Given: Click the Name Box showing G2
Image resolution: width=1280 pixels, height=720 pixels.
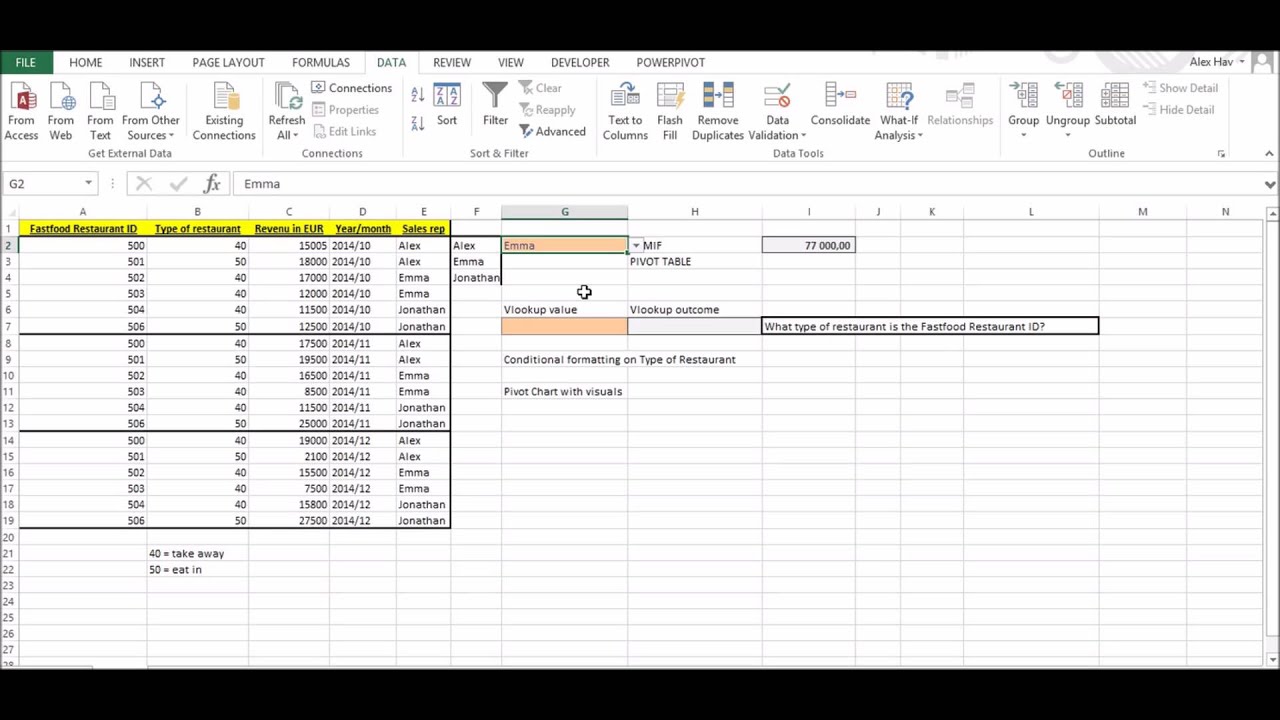Looking at the screenshot, I should click(x=42, y=184).
